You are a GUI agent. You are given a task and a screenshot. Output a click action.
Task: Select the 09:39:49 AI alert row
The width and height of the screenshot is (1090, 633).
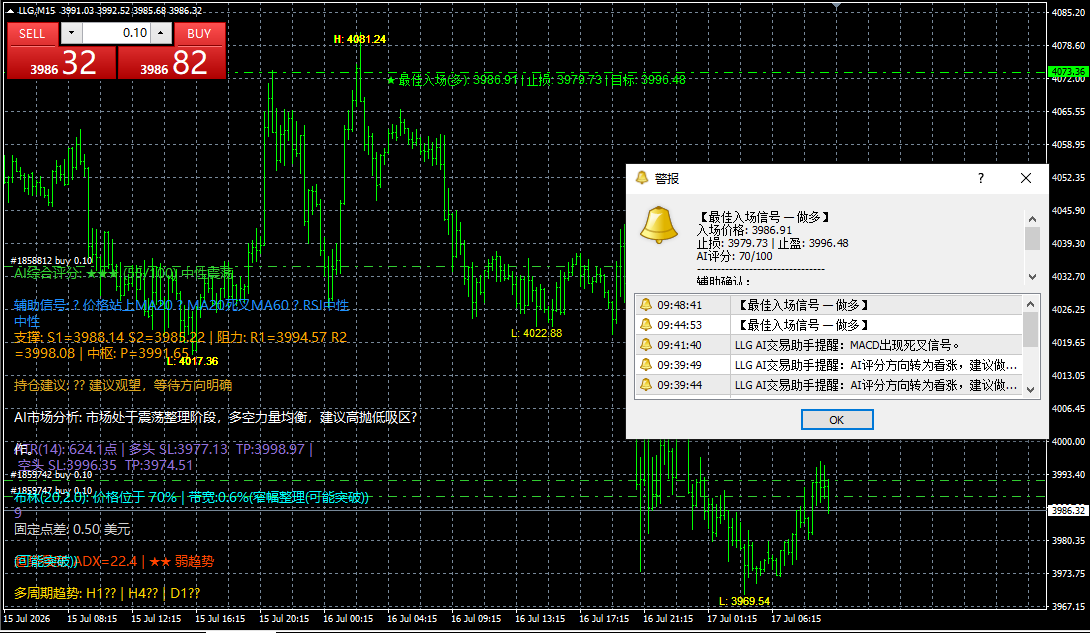[828, 365]
